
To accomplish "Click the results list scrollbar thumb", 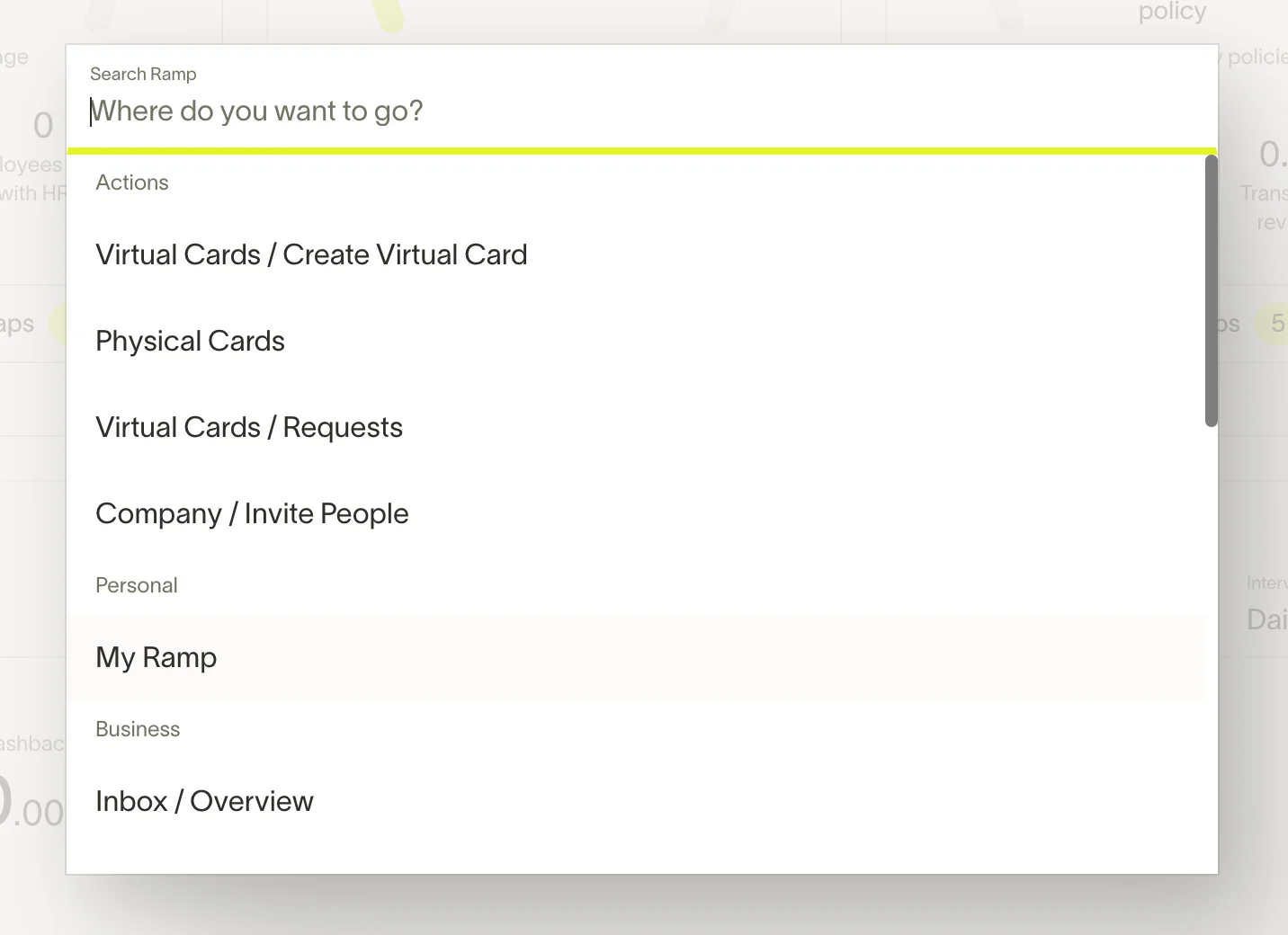I will 1211,289.
